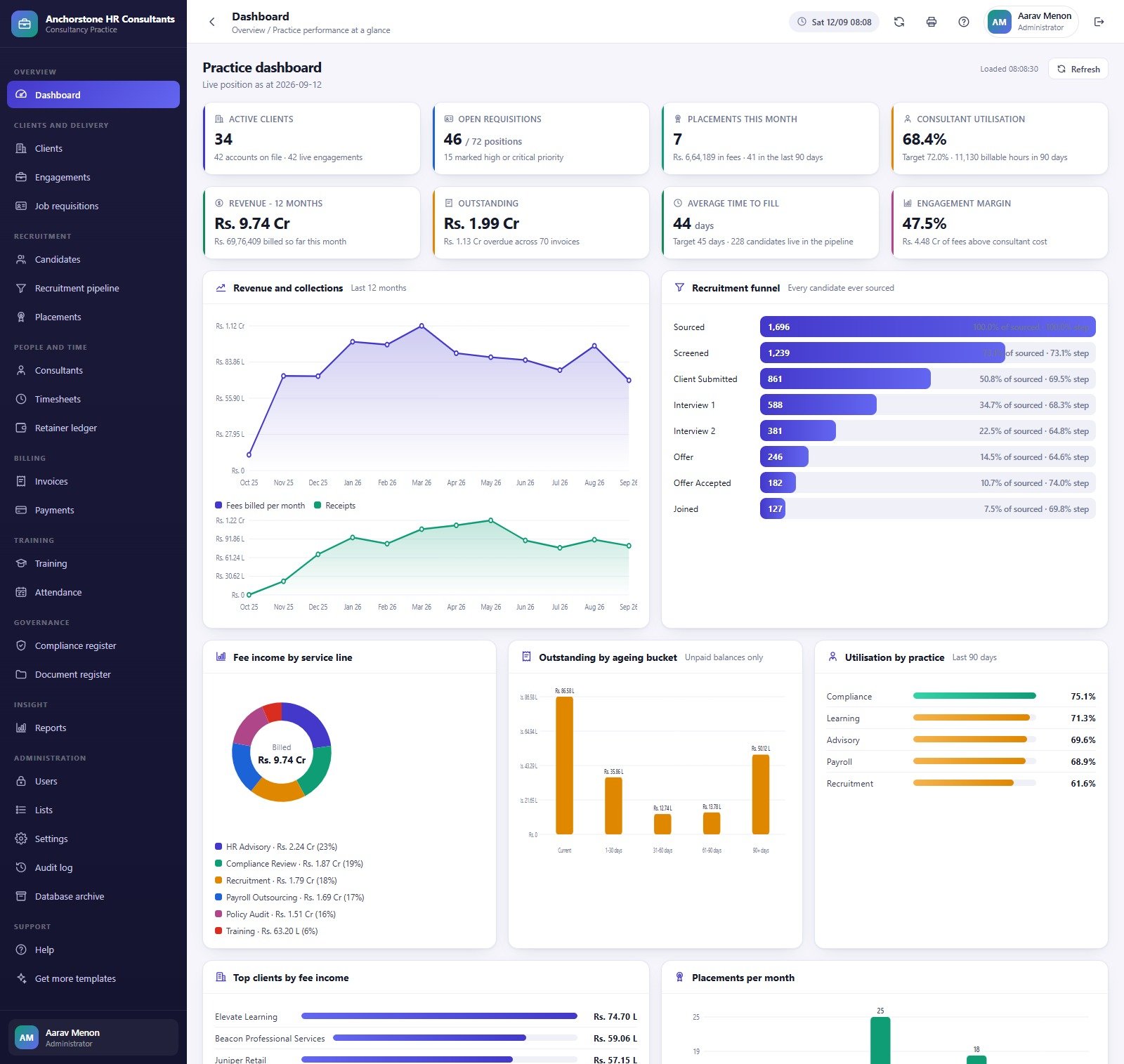Click the Consultant Utilisation 68.4% card
Viewport: 1124px width, 1064px height.
[x=1000, y=138]
